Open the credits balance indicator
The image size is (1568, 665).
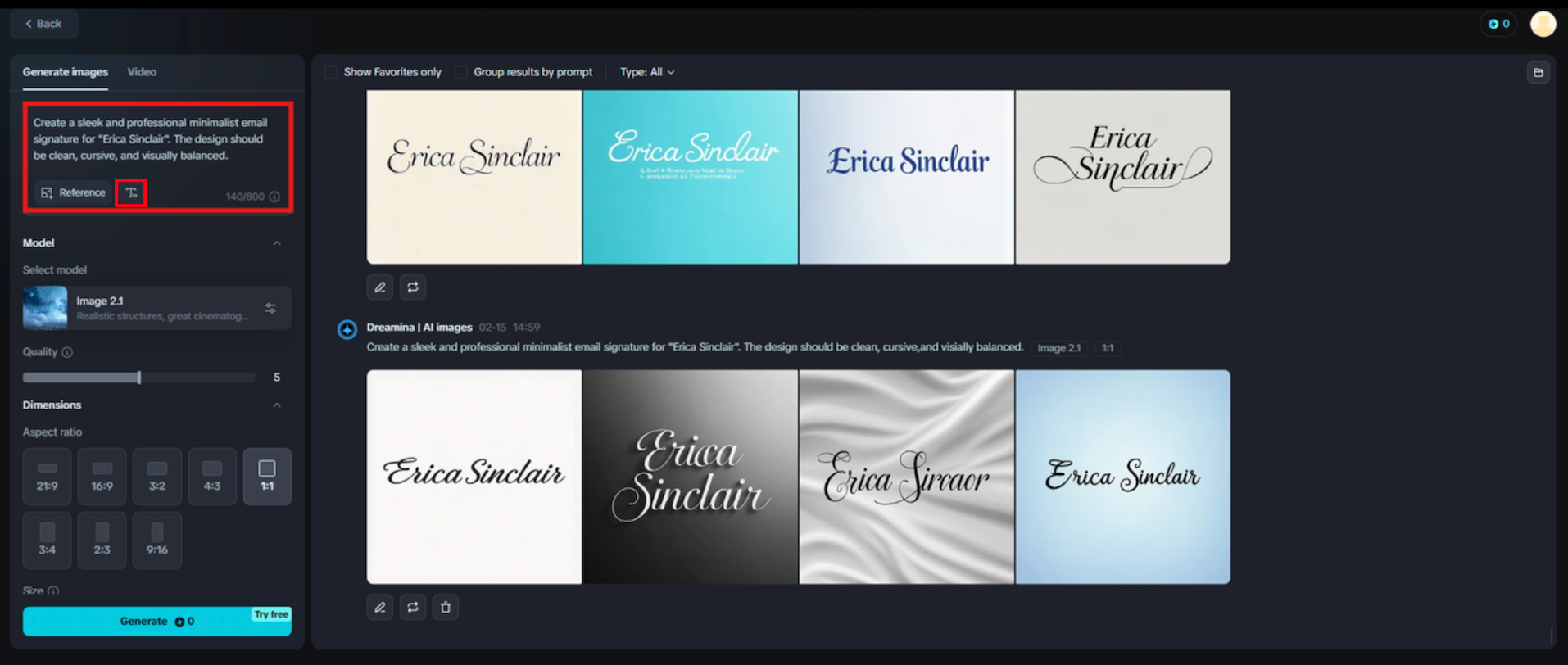tap(1498, 24)
